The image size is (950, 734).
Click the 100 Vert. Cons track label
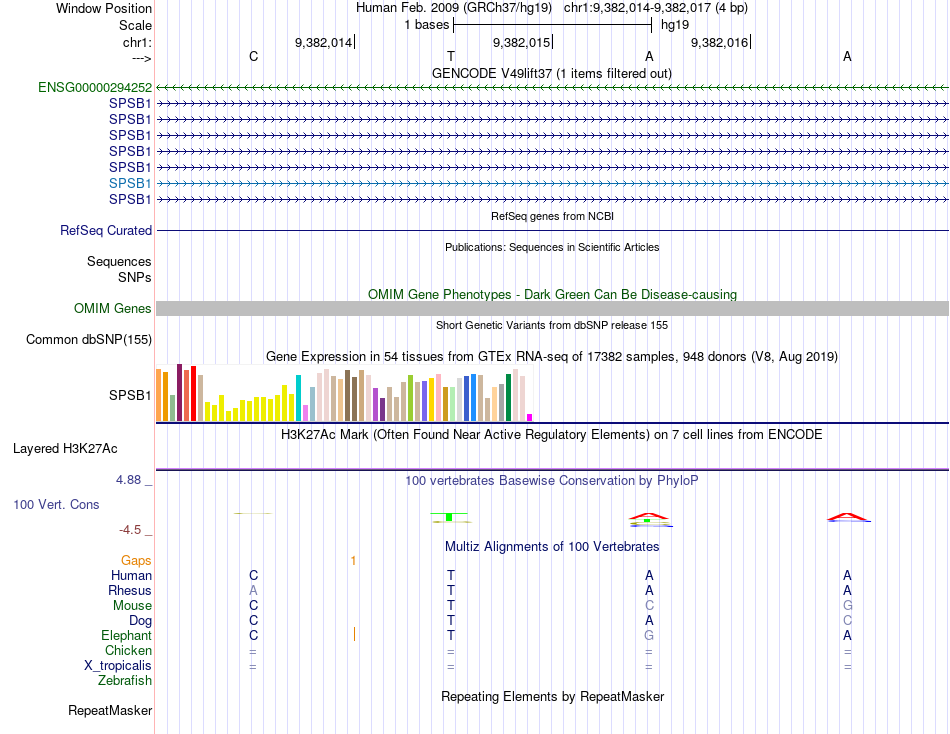[x=56, y=504]
